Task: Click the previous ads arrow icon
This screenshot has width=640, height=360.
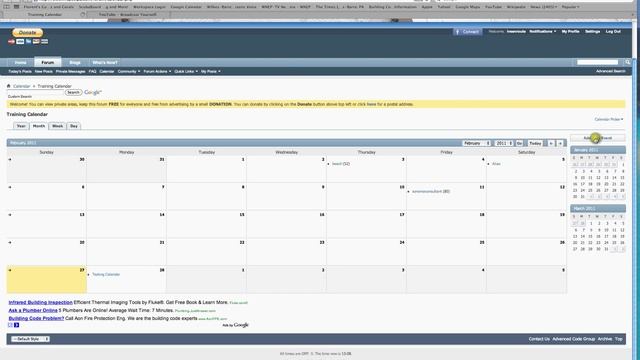Action: tap(11, 325)
